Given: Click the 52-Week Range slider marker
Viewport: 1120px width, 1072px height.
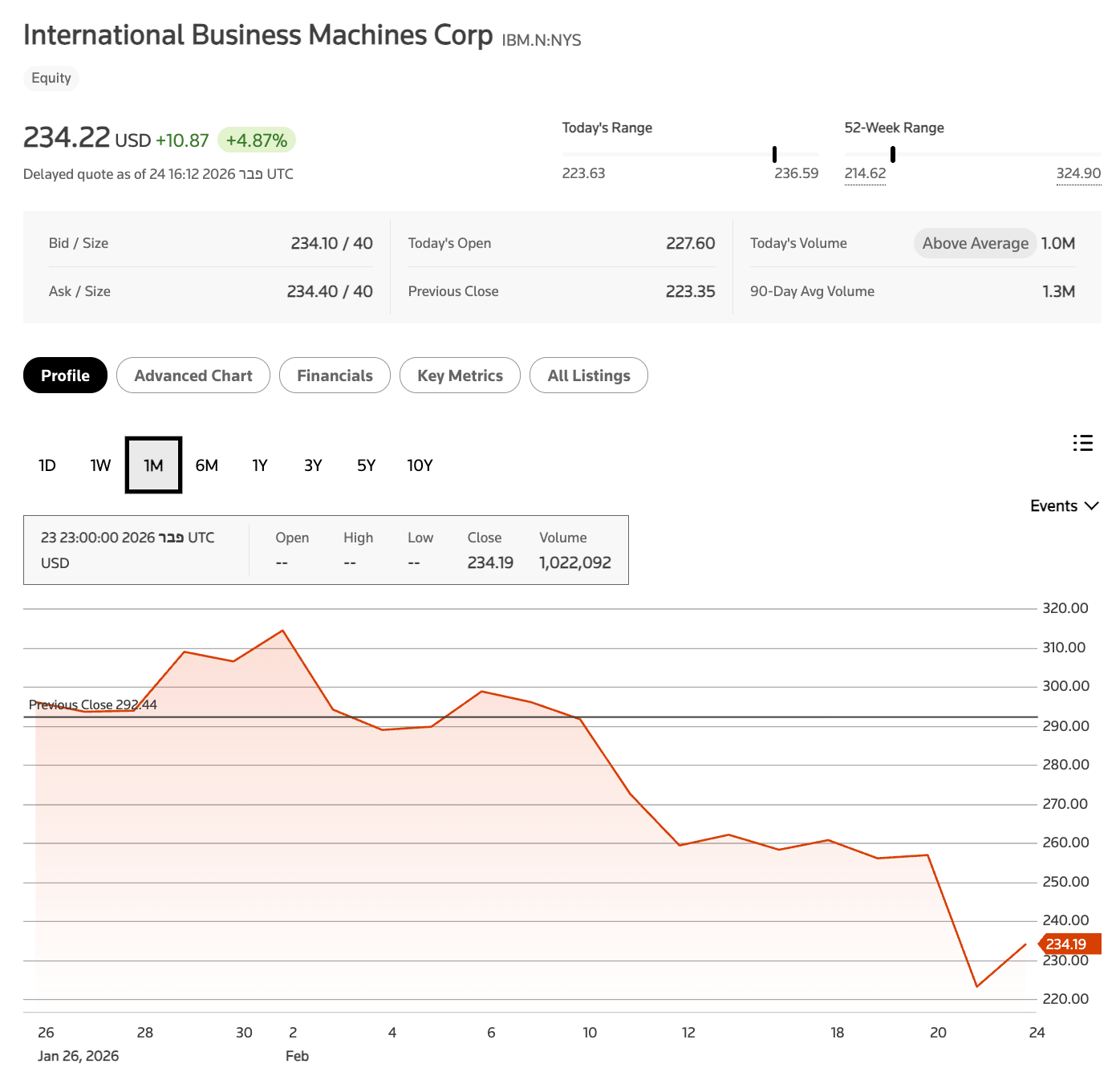Looking at the screenshot, I should (892, 154).
